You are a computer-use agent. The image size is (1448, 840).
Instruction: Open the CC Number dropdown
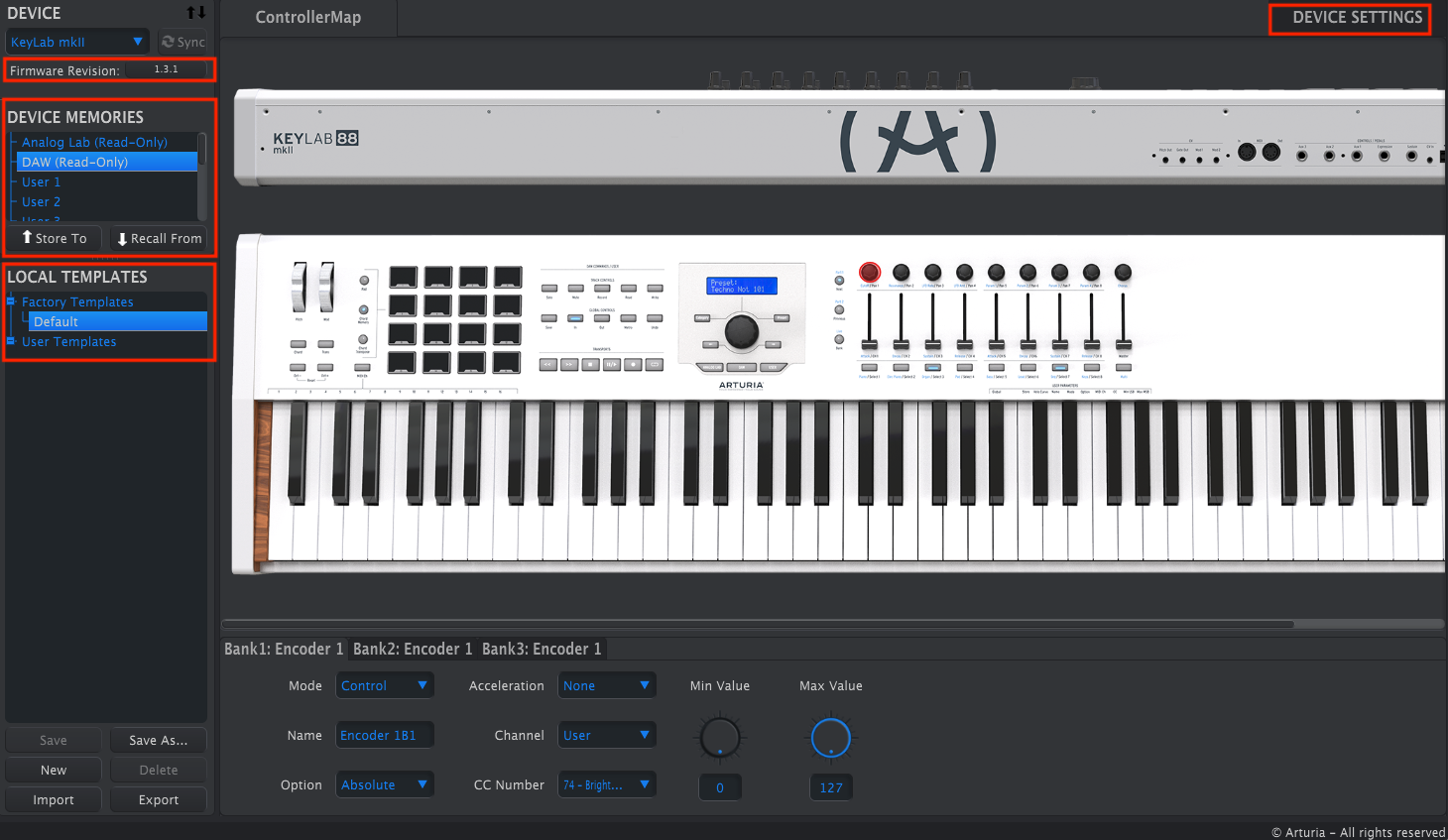(x=607, y=783)
